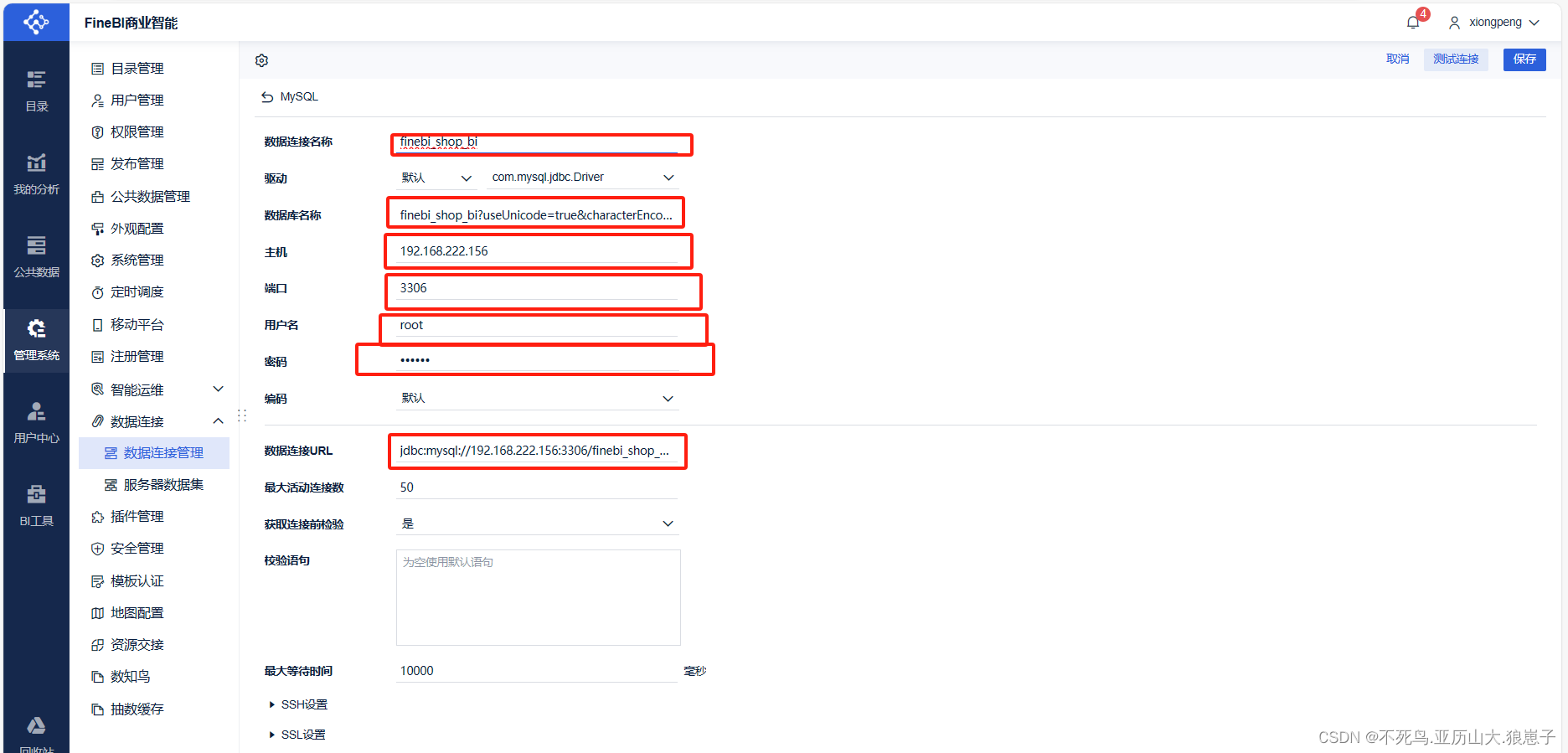Click the 权限管理 shield icon
1568x753 pixels.
click(97, 132)
